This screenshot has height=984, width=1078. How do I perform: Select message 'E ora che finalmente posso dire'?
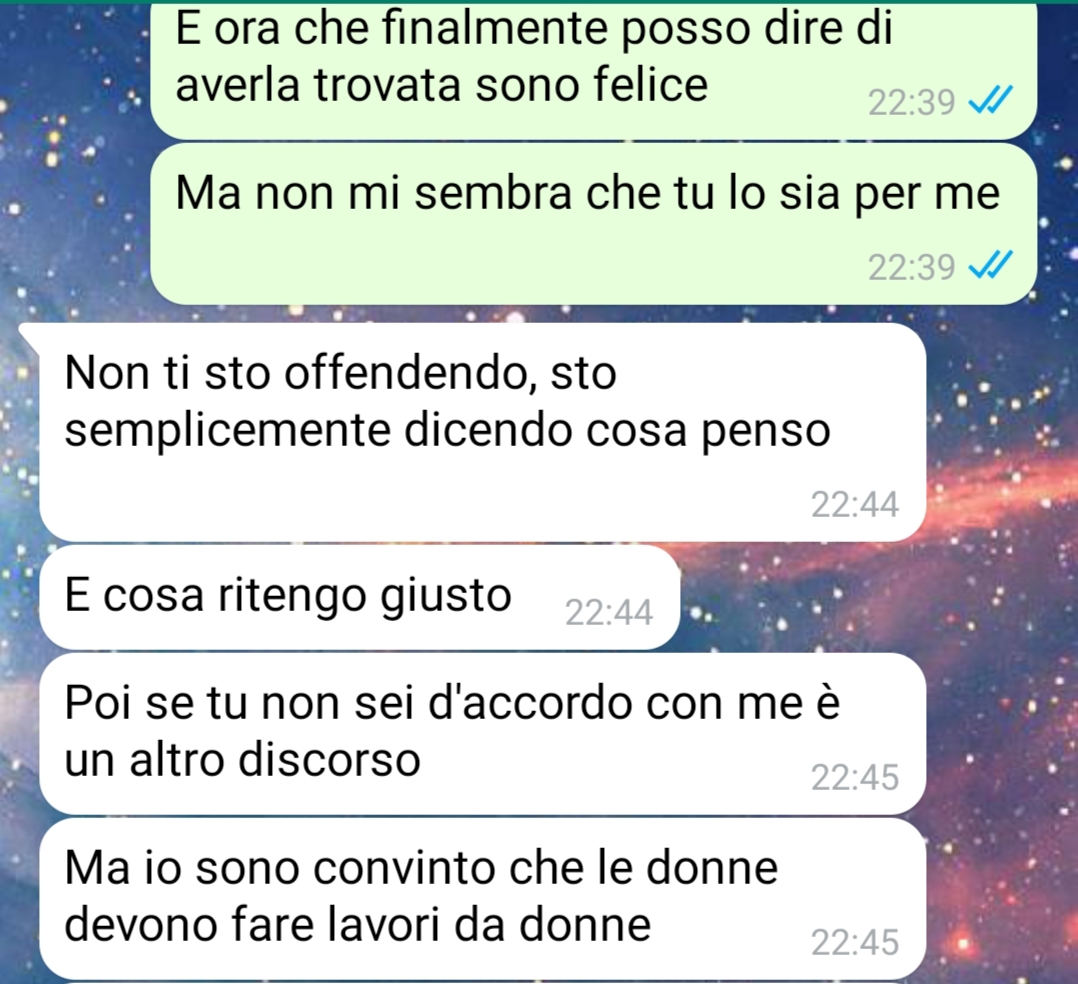click(x=593, y=69)
